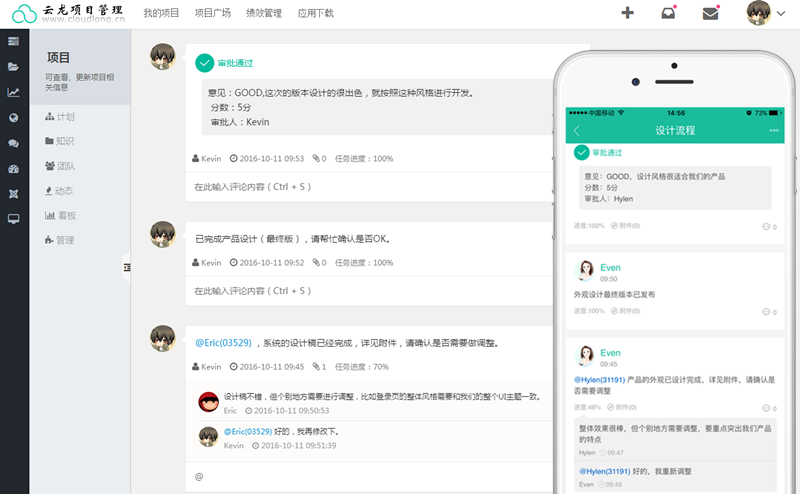800x494 pixels.
Task: Open the folder icon in dark sidebar
Action: (x=13, y=67)
